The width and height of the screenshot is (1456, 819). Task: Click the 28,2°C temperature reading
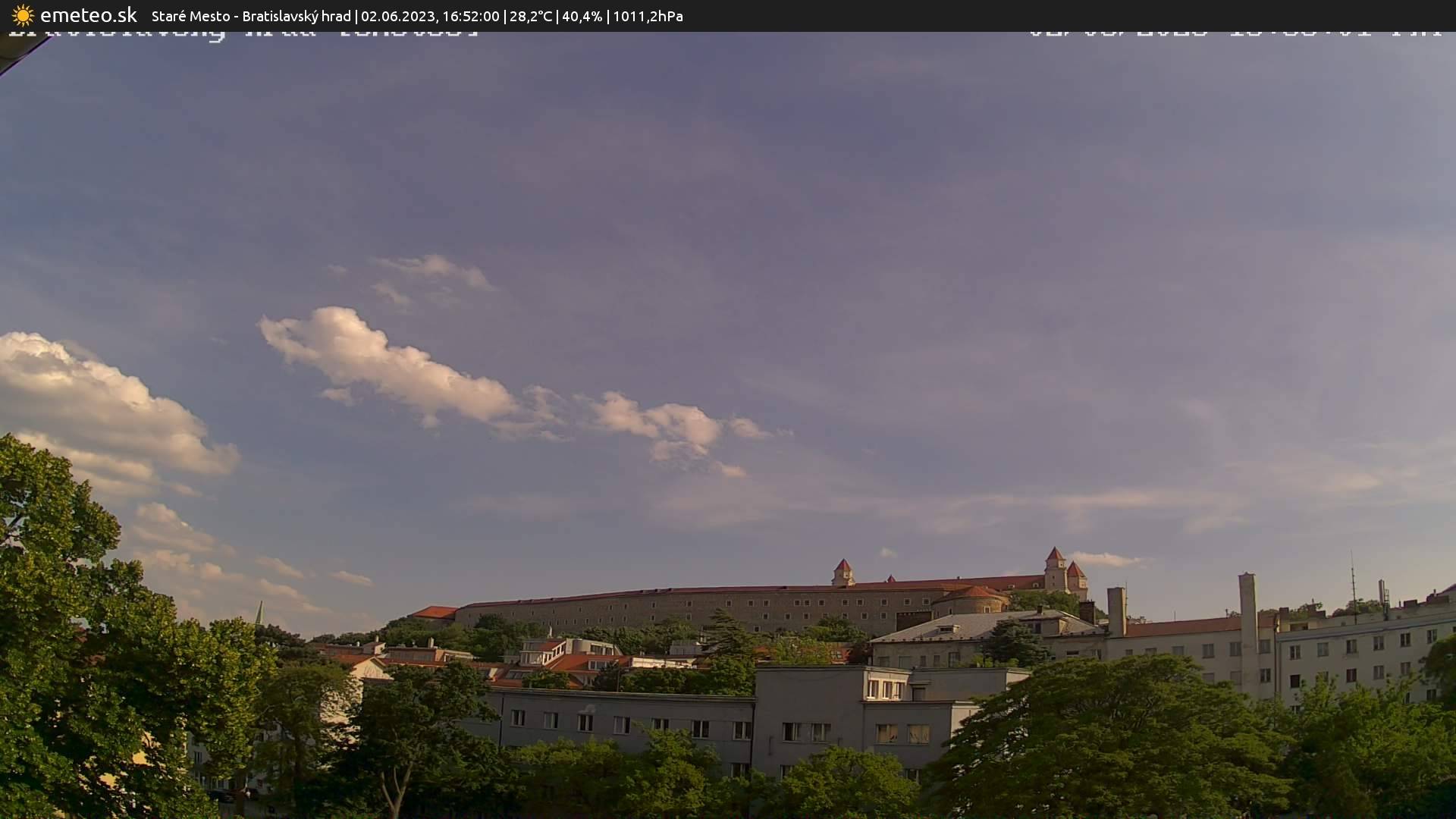(x=532, y=15)
